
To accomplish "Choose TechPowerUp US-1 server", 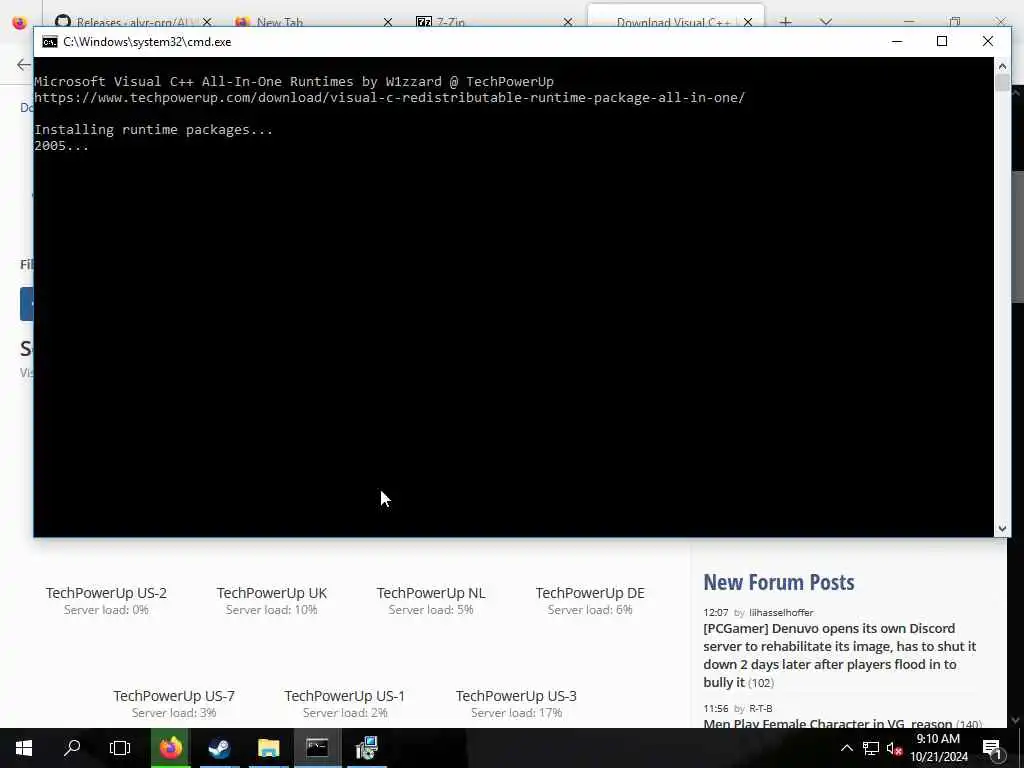I will pyautogui.click(x=345, y=696).
